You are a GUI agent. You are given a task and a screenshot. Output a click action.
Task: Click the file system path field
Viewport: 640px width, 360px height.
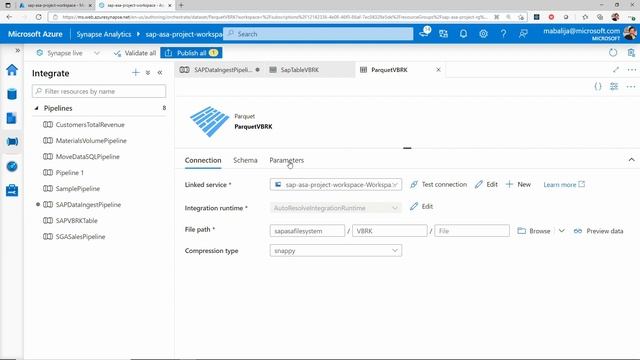[x=307, y=231]
